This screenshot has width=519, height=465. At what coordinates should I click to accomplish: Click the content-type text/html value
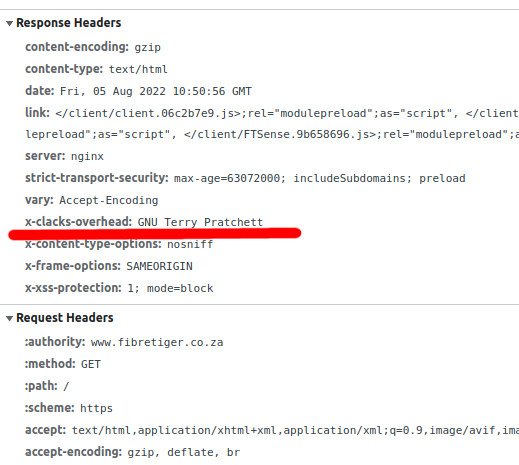tap(138, 69)
